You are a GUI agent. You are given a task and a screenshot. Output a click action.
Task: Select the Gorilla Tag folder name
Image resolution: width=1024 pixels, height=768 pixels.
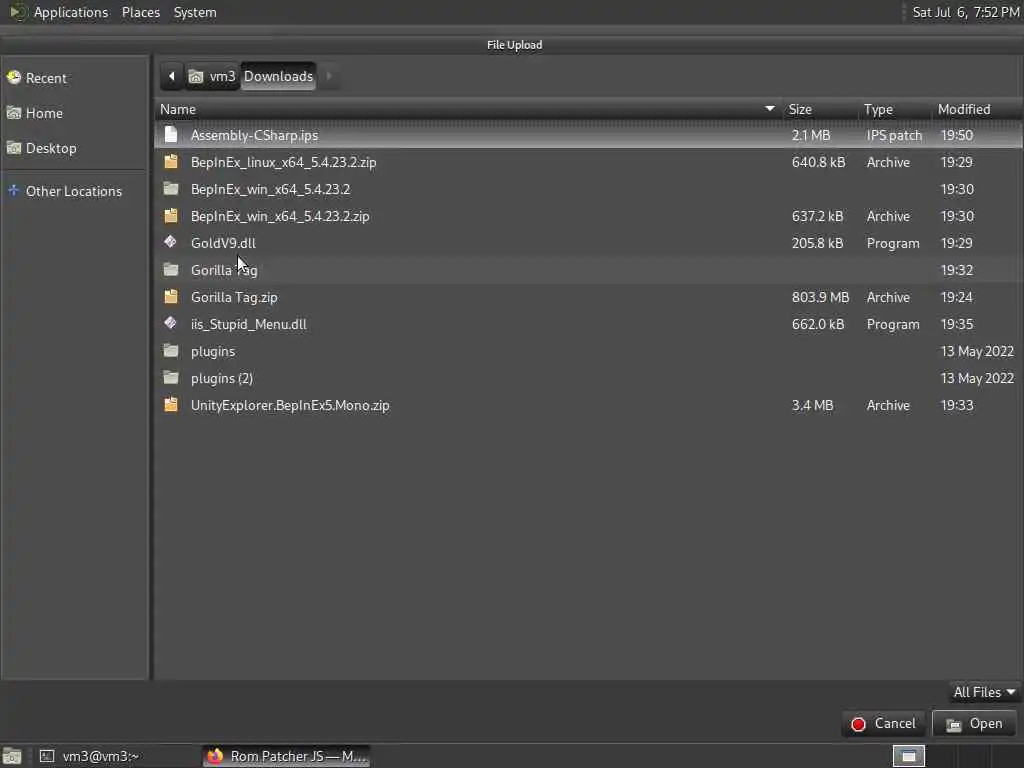coord(224,270)
